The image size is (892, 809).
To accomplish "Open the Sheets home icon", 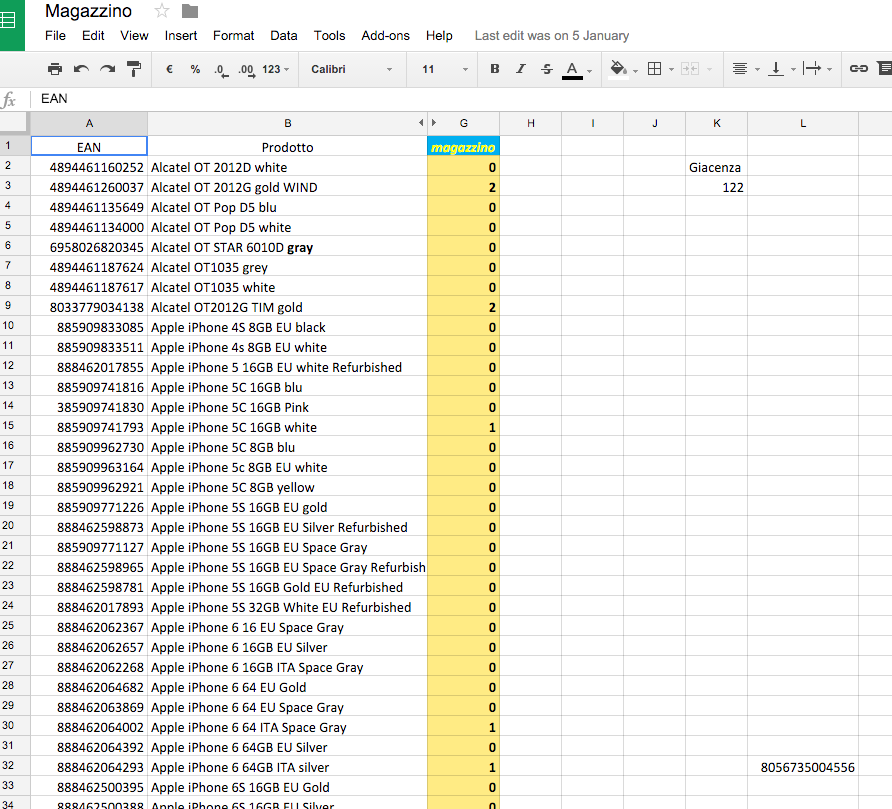I will coord(11,25).
